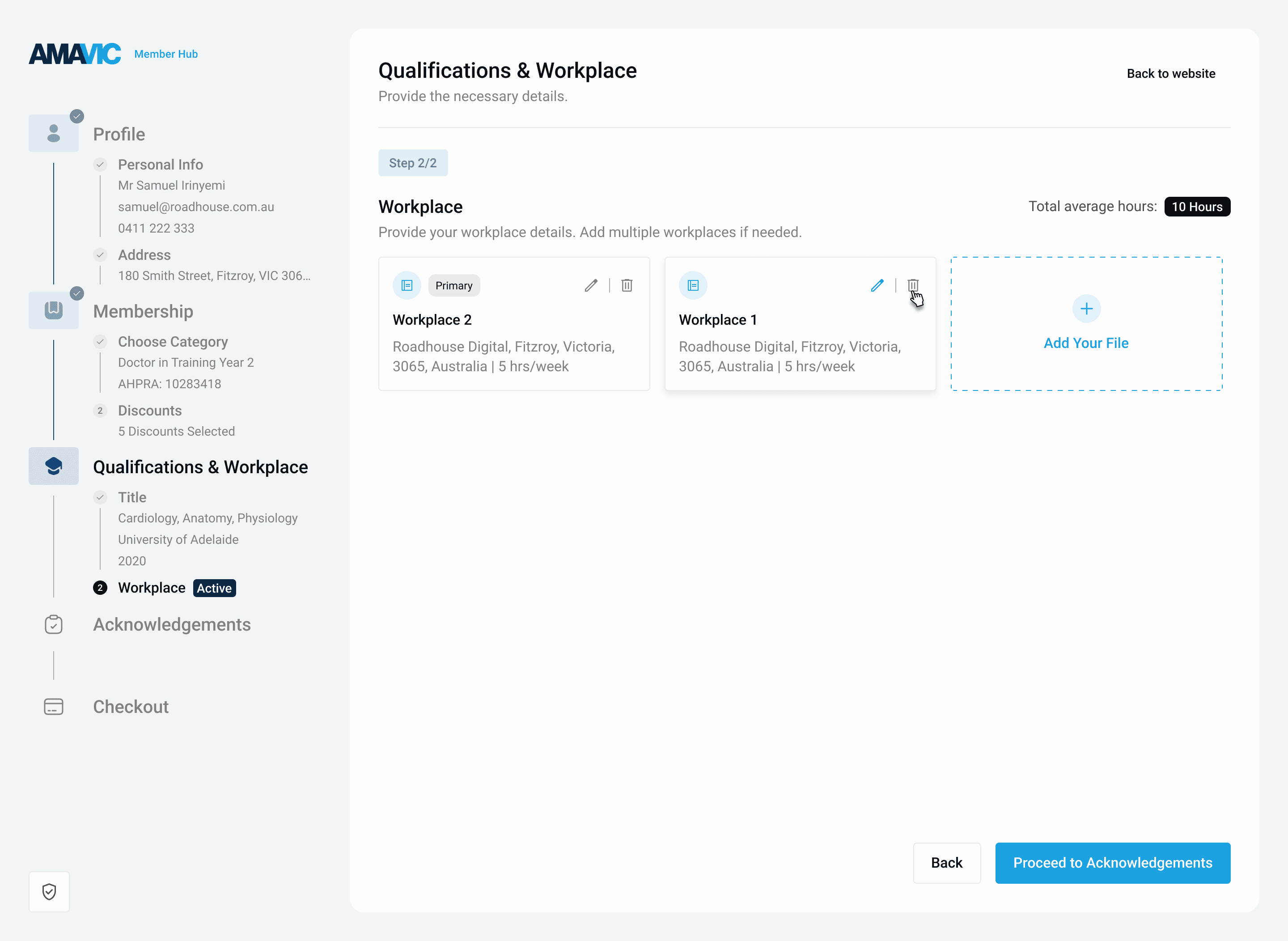Viewport: 1288px width, 941px height.
Task: Click the Checkout card icon
Action: pyautogui.click(x=54, y=707)
